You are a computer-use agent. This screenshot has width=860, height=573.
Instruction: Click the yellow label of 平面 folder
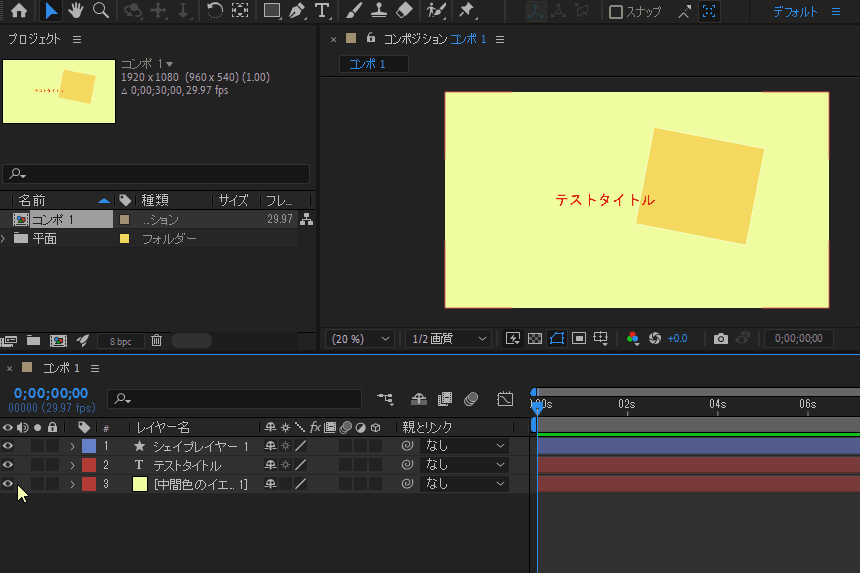click(x=125, y=239)
